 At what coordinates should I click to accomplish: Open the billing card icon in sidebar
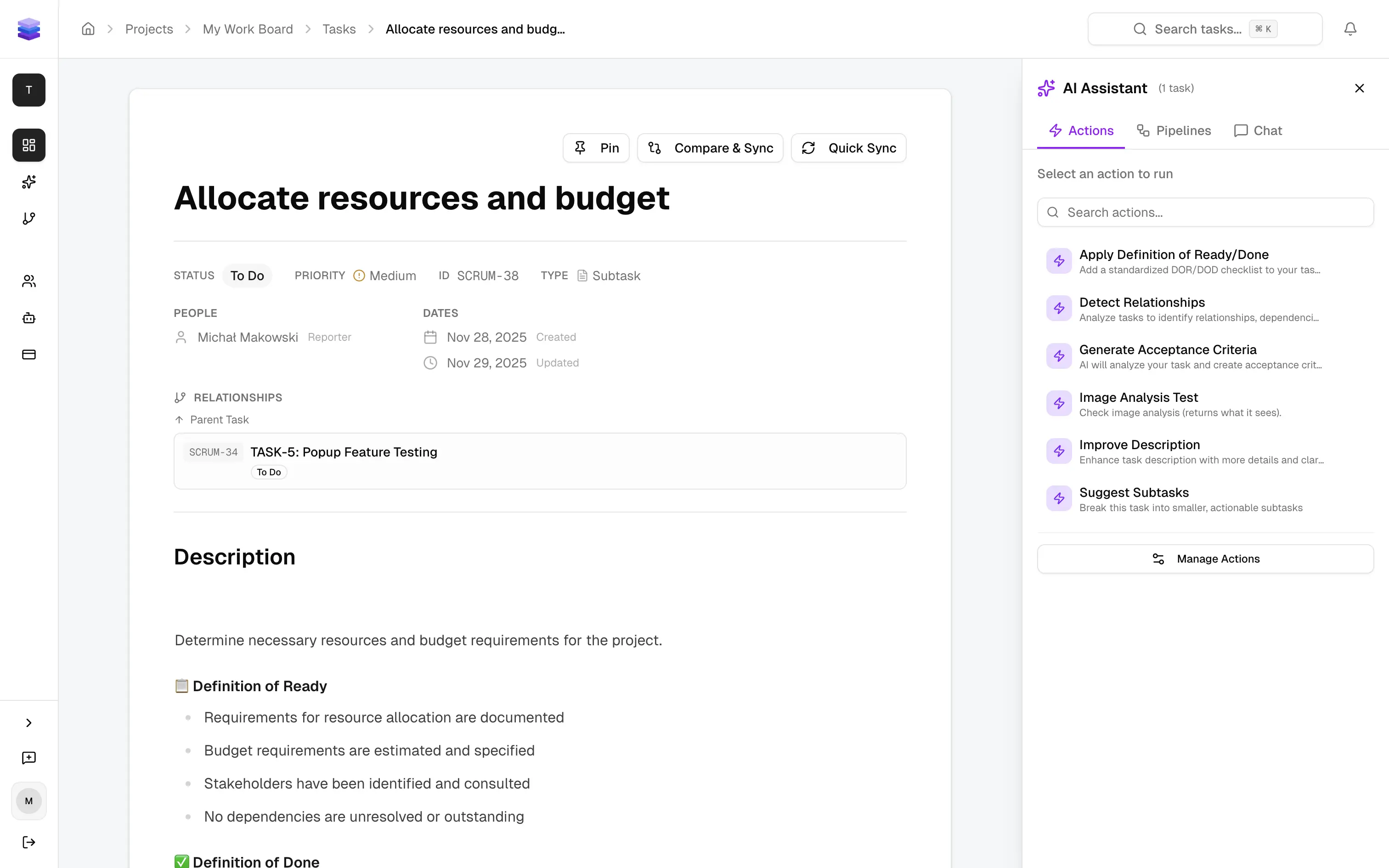click(x=28, y=355)
